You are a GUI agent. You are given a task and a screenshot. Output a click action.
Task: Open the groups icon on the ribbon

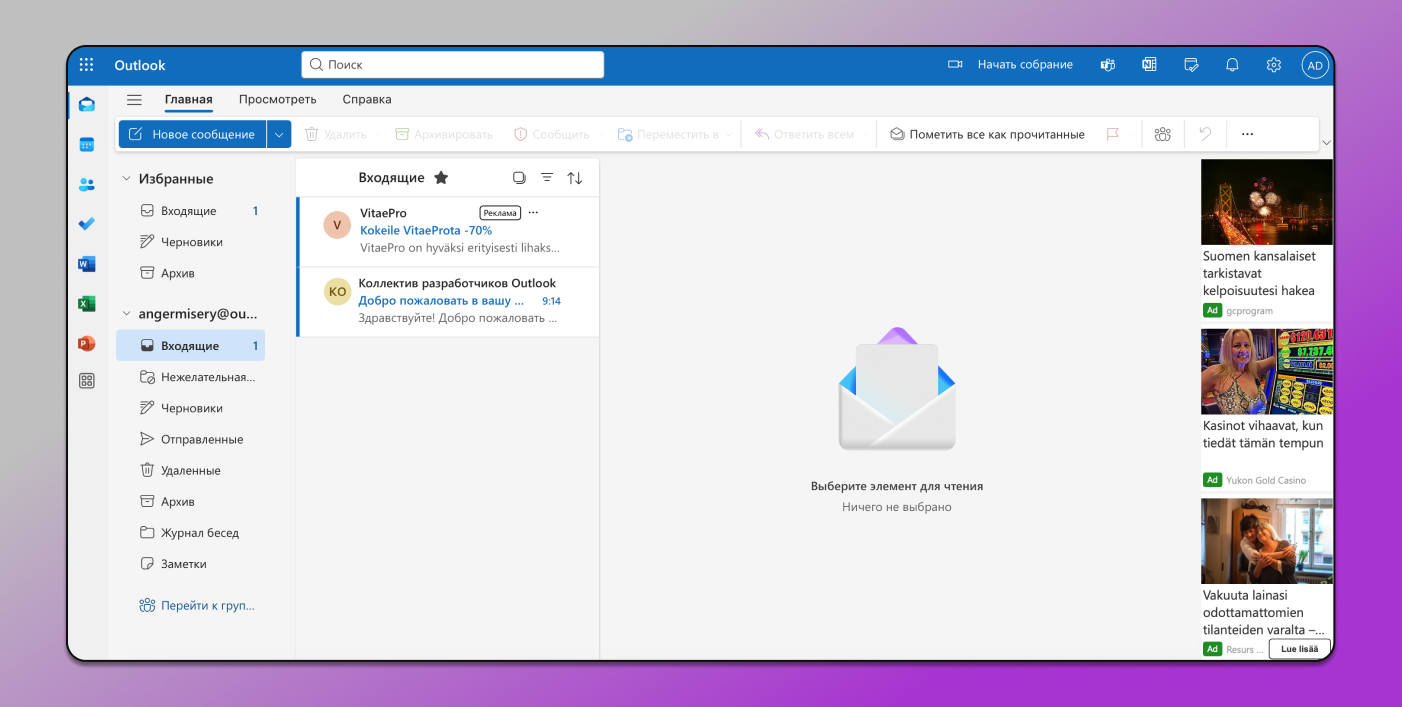1162,133
